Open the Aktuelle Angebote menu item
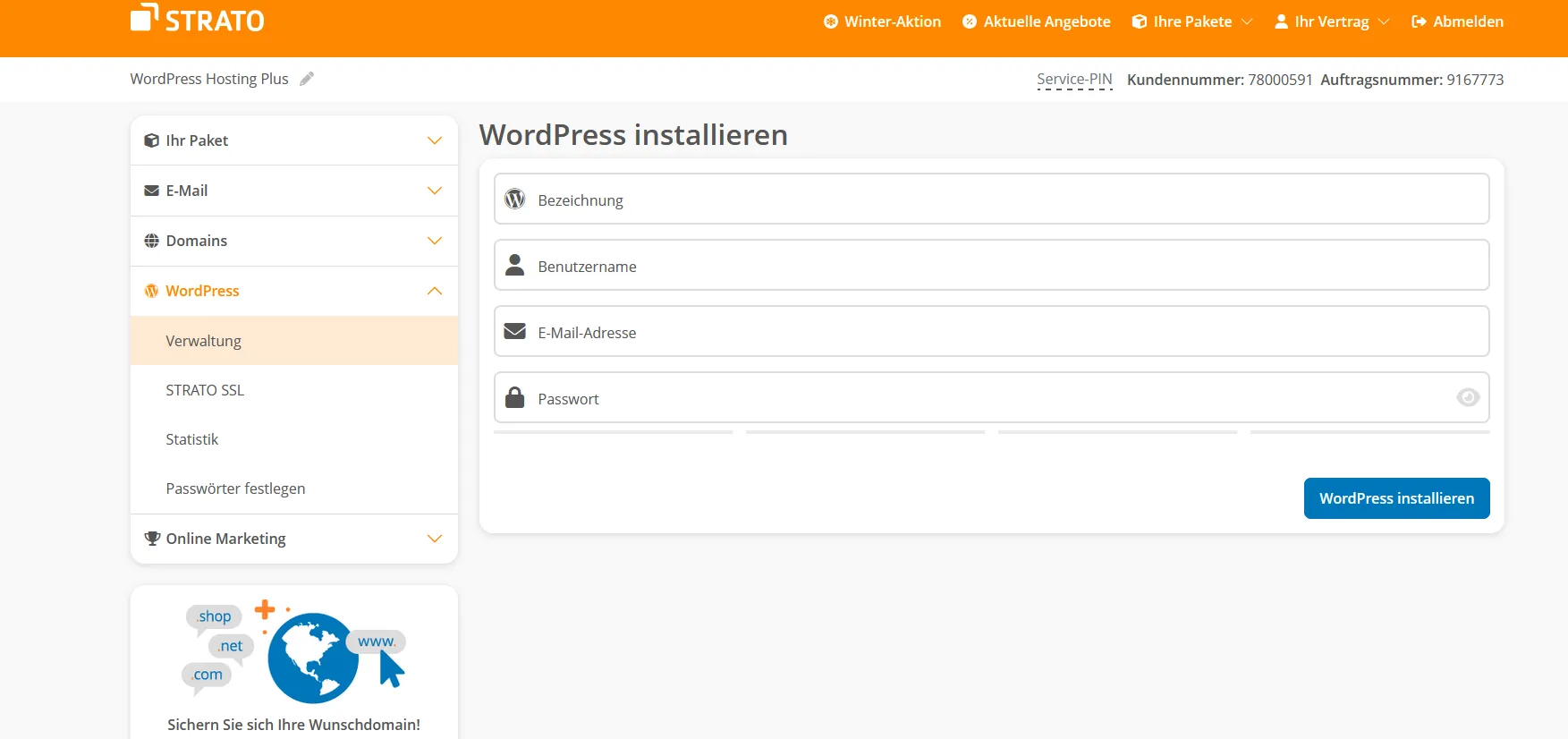Viewport: 1568px width, 739px height. 1037,21
